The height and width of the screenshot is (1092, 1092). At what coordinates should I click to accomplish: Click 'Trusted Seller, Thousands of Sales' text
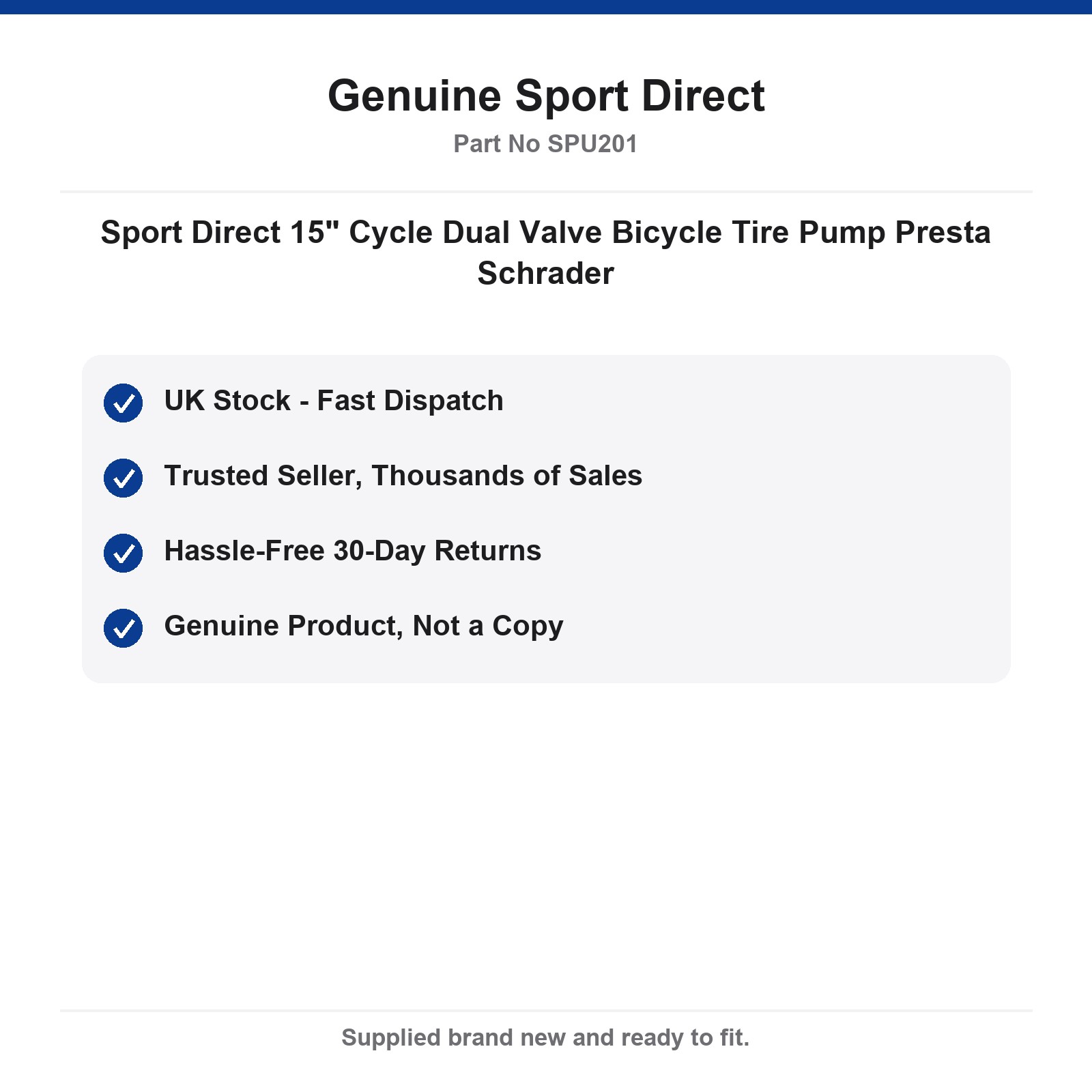coord(403,476)
